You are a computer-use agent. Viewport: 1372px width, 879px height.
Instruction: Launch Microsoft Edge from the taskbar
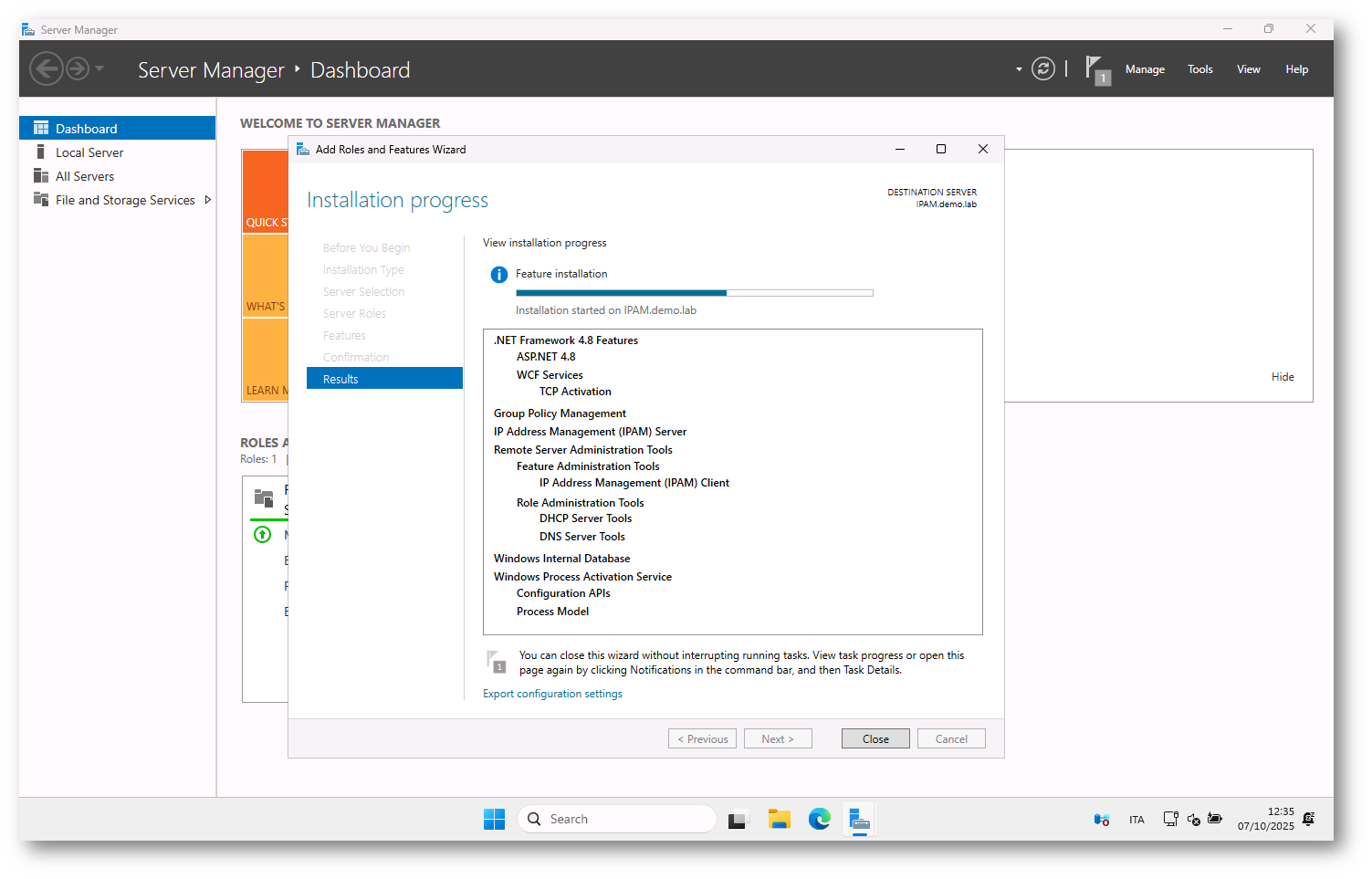(x=820, y=819)
